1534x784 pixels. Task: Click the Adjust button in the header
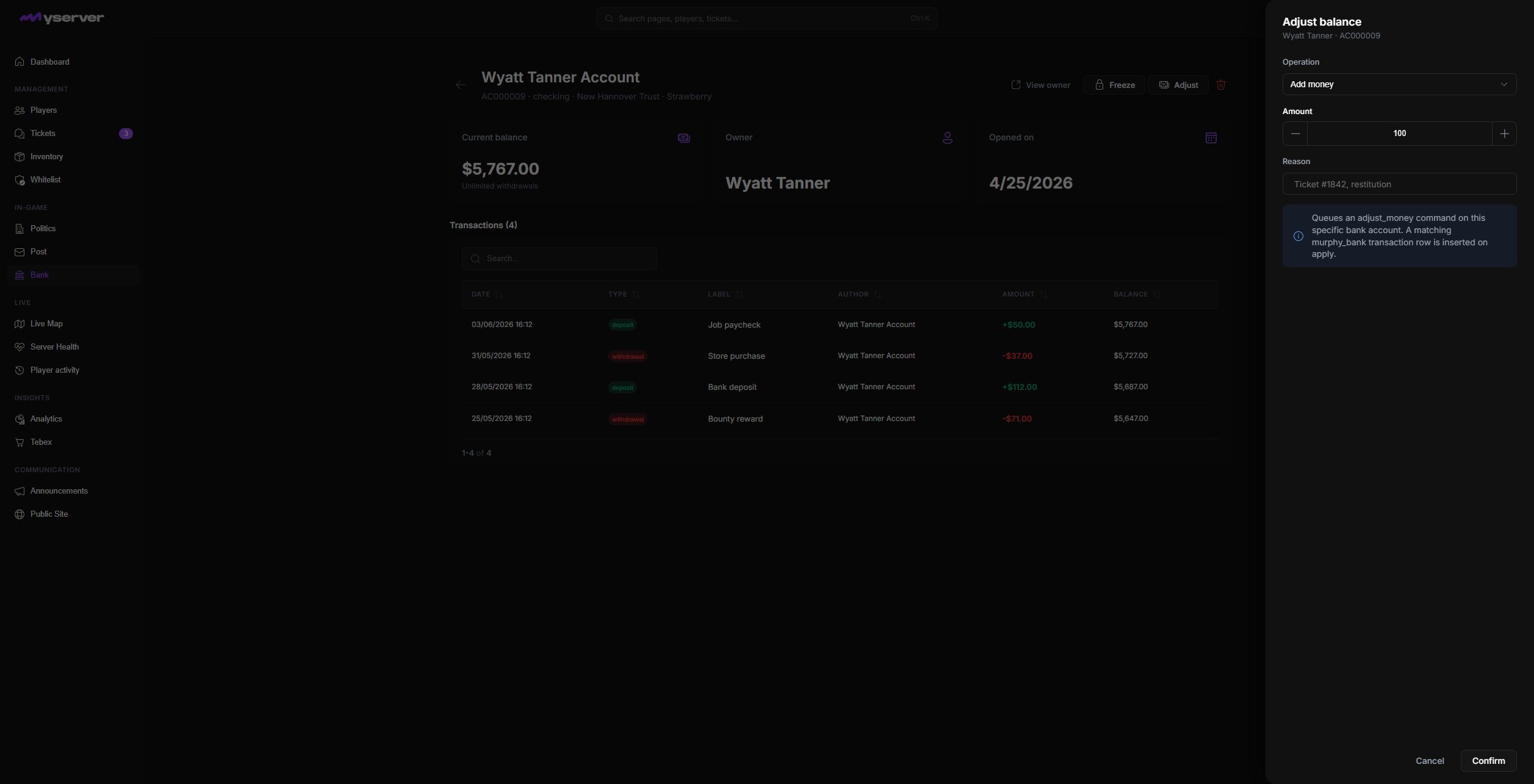(x=1178, y=85)
